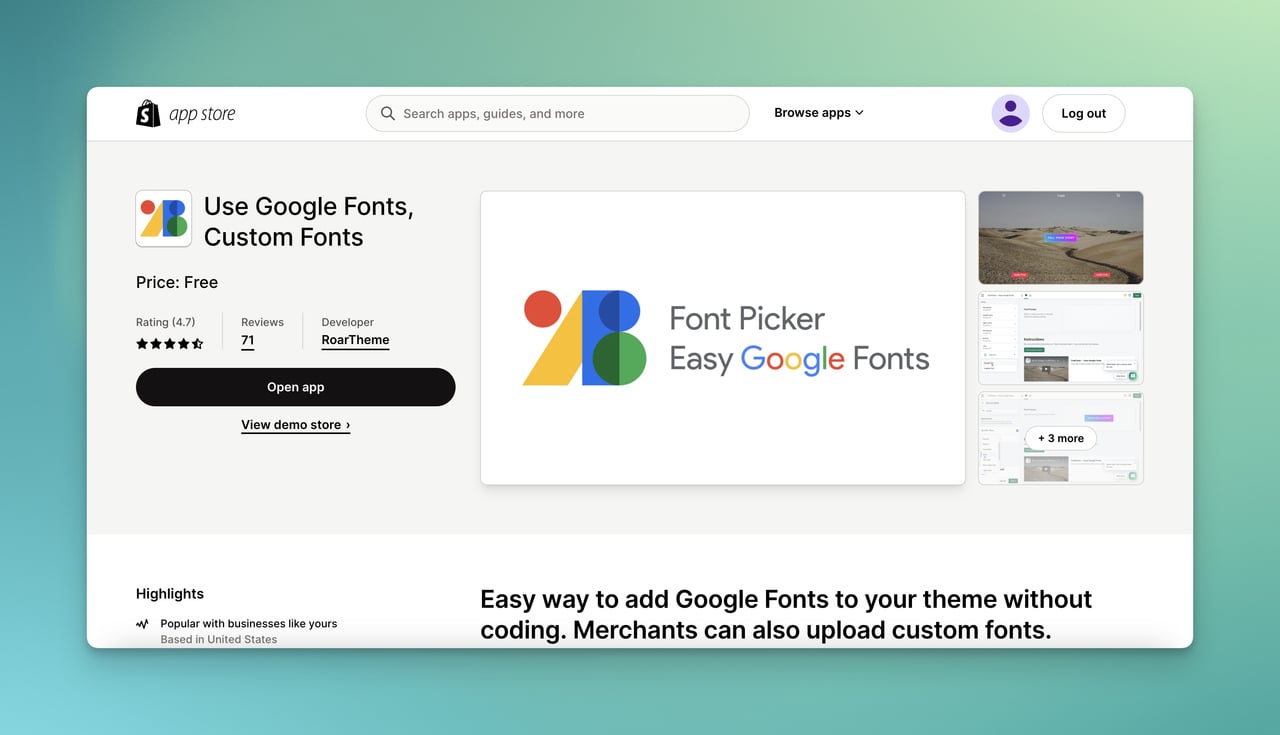Open the user profile avatar
This screenshot has height=735, width=1280.
(1010, 113)
